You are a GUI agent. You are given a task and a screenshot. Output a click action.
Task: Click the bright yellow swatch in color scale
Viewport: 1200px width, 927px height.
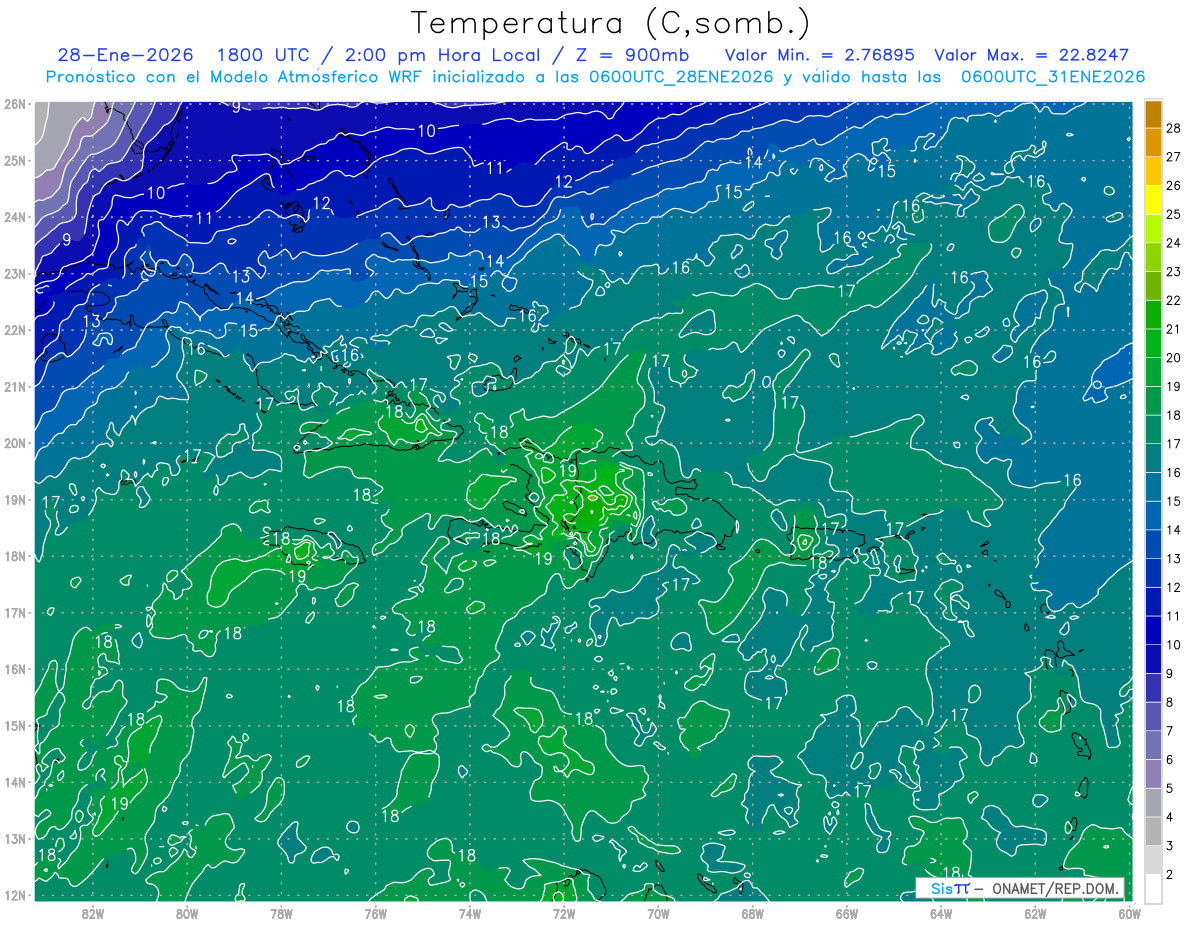1153,200
